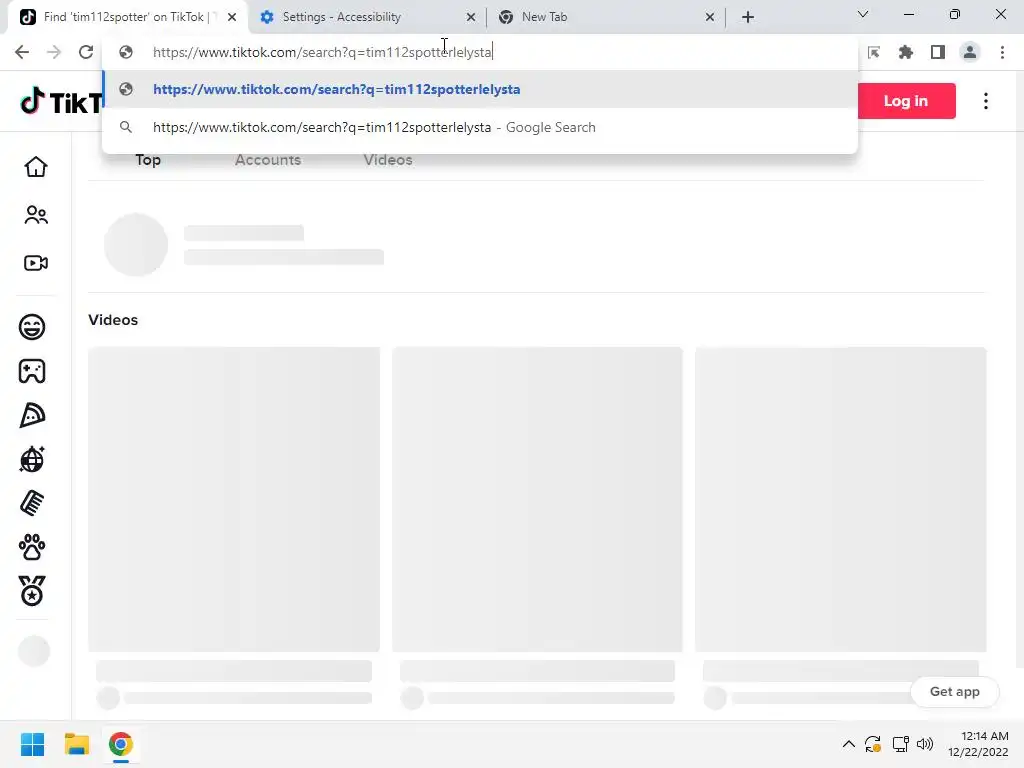Select the Dance disco ball category icon
The height and width of the screenshot is (768, 1024).
coord(32,460)
